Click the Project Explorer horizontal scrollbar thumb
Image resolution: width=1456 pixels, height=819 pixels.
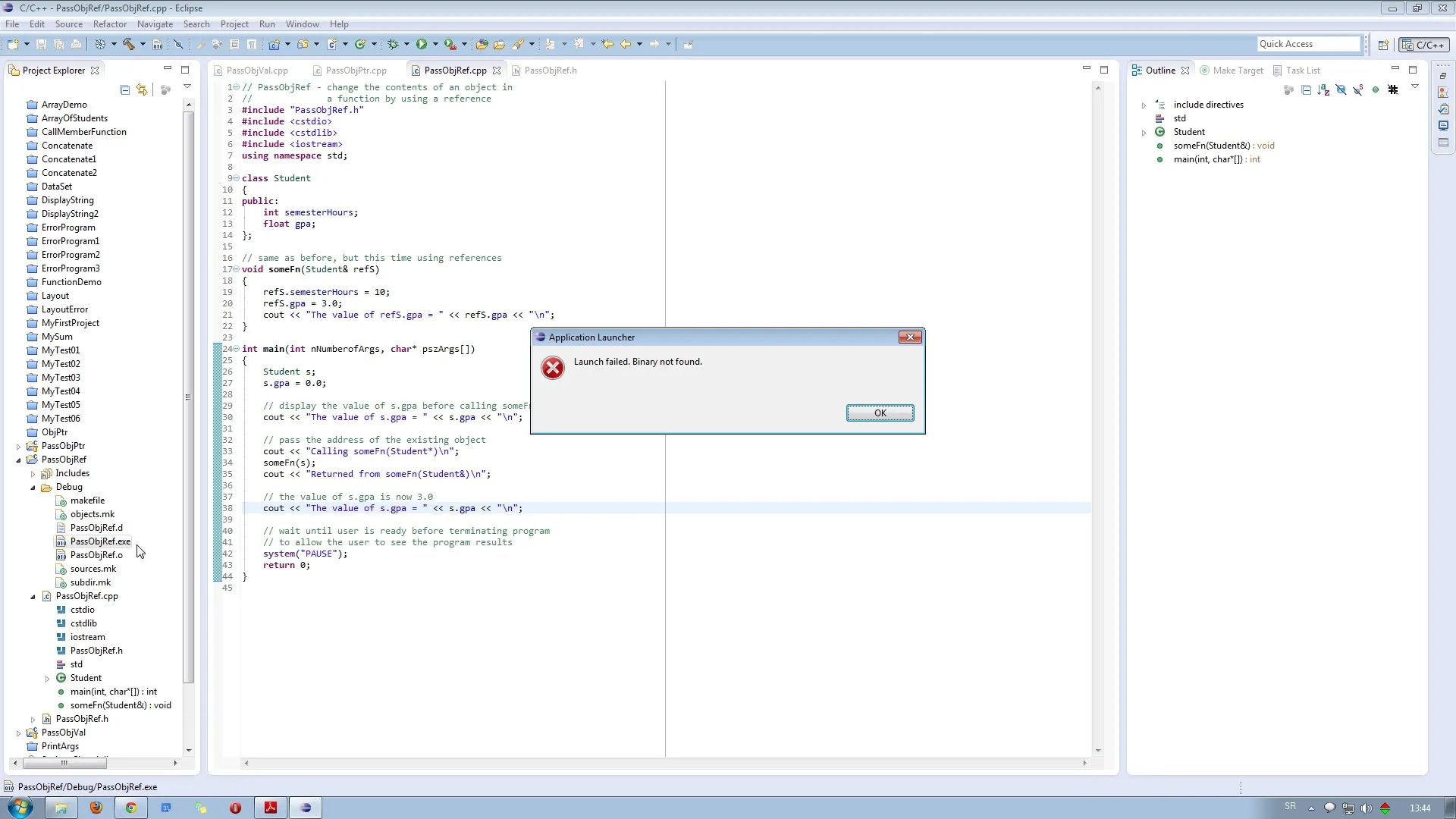click(64, 764)
